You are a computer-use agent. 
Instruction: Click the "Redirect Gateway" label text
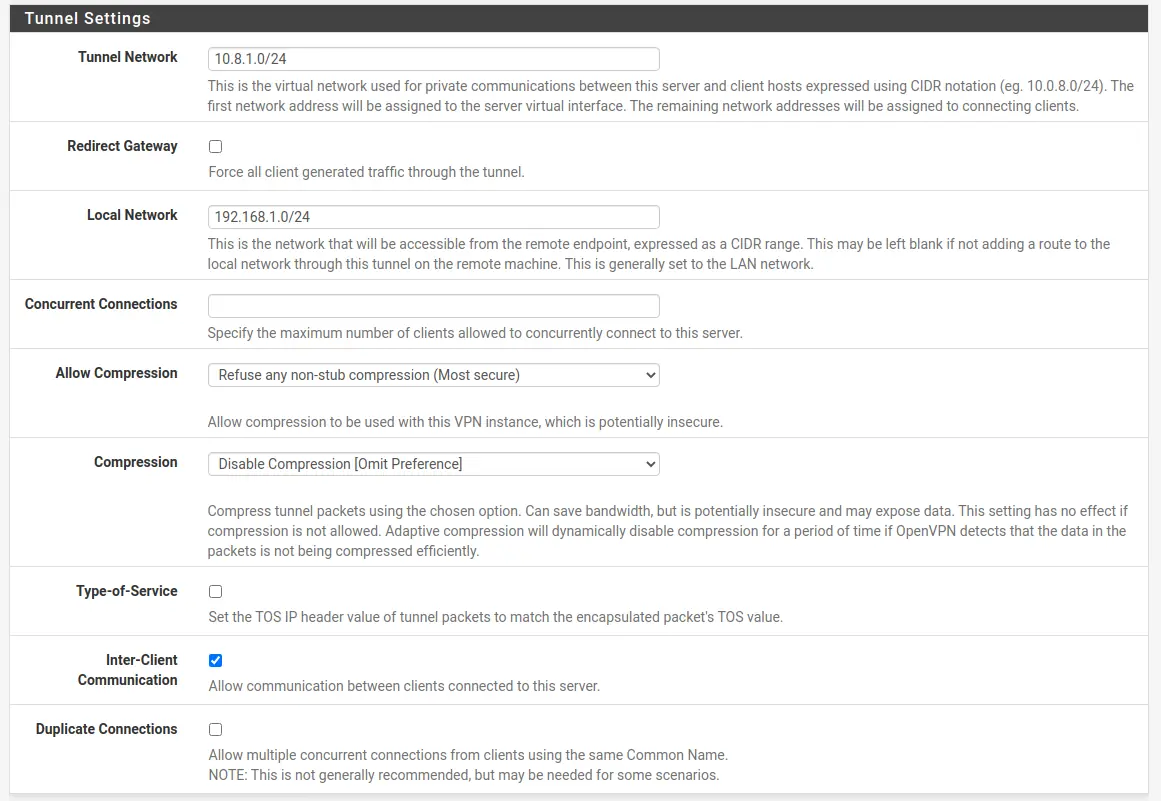tap(122, 146)
